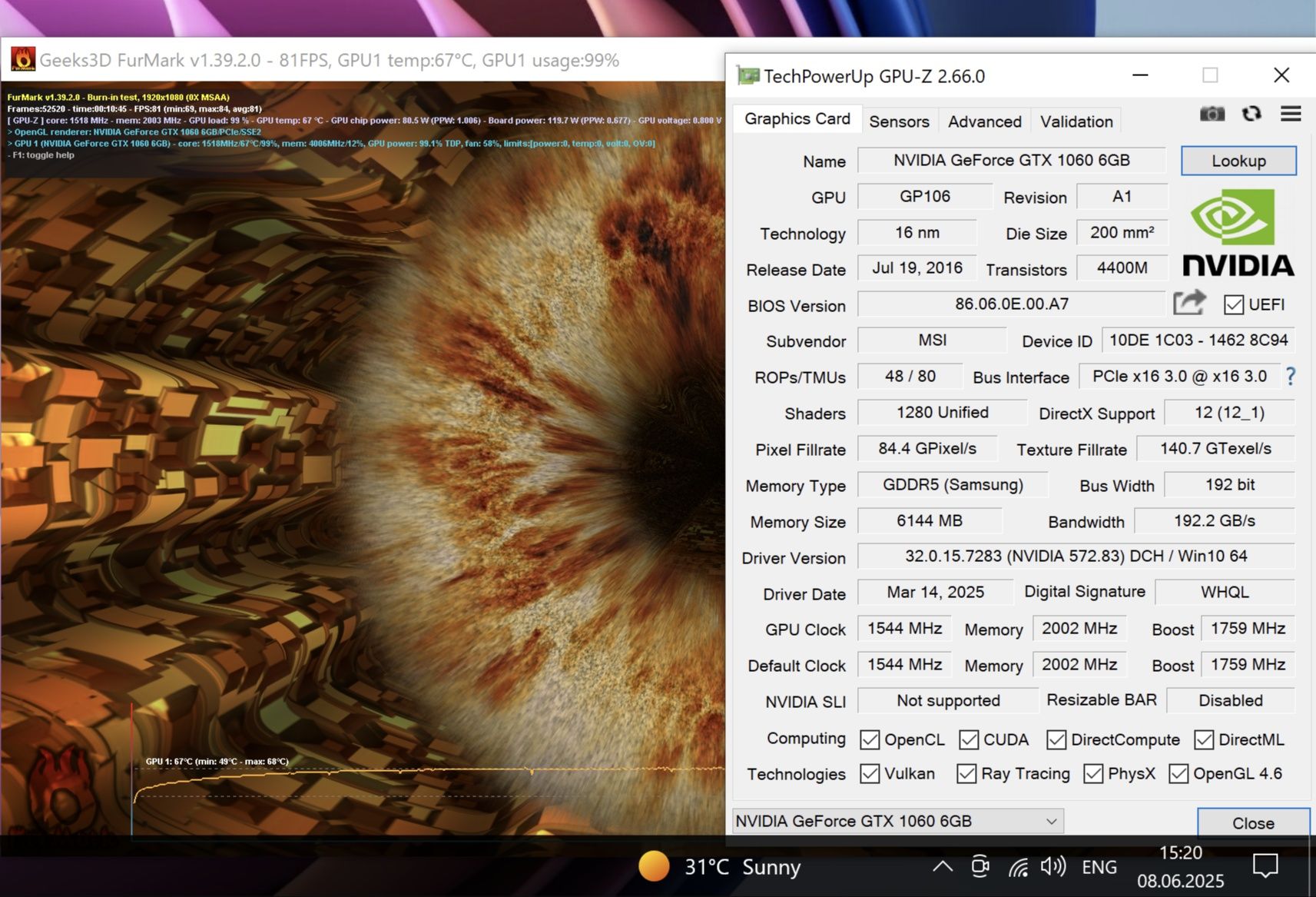The height and width of the screenshot is (897, 1316).
Task: Open the Advanced tab
Action: point(984,121)
